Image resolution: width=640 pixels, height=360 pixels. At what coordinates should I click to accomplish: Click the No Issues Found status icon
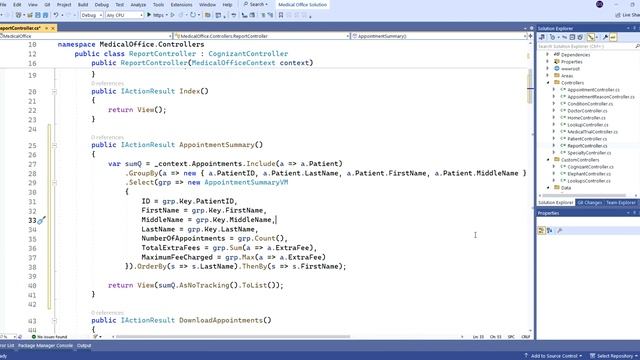(34, 337)
